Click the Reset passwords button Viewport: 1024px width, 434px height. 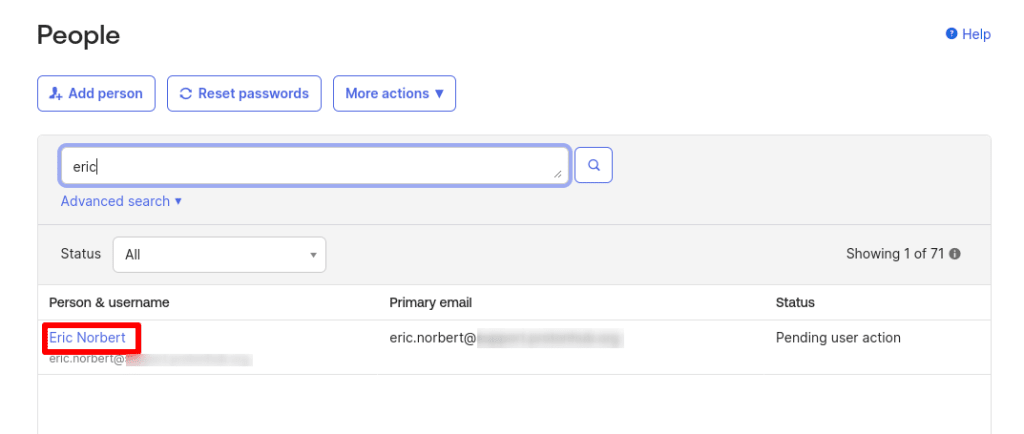tap(244, 93)
